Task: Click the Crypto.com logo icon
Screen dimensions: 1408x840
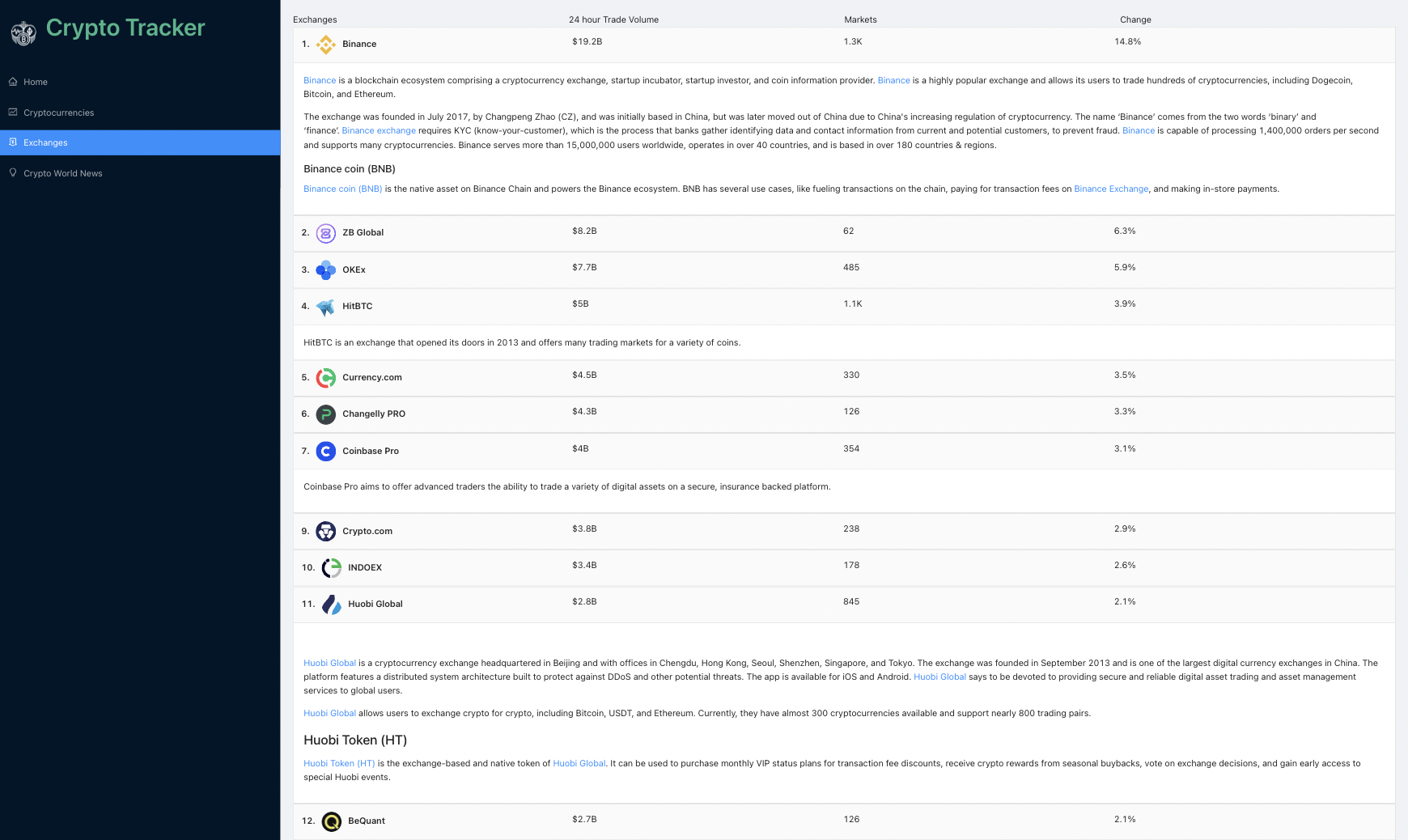Action: click(325, 531)
